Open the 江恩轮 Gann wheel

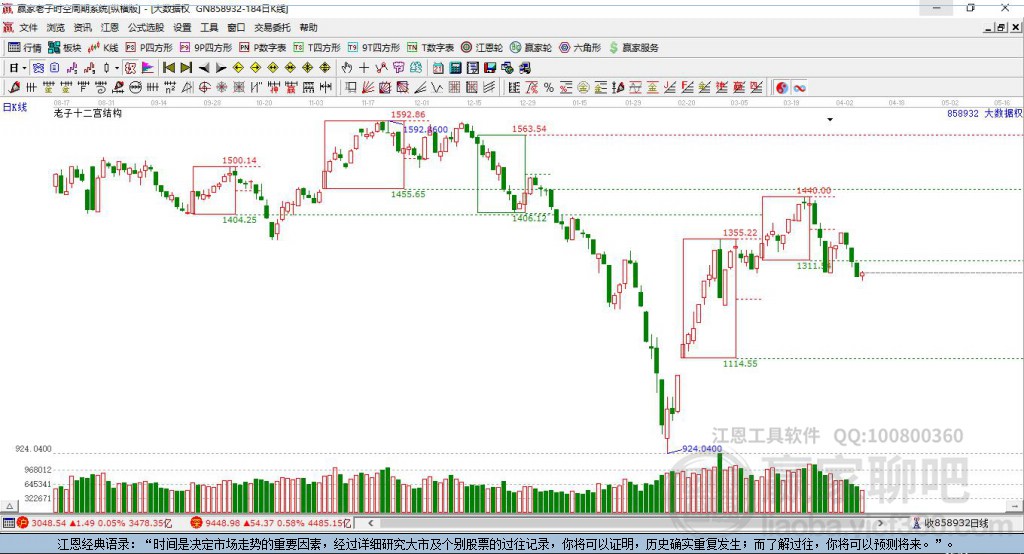(482, 48)
